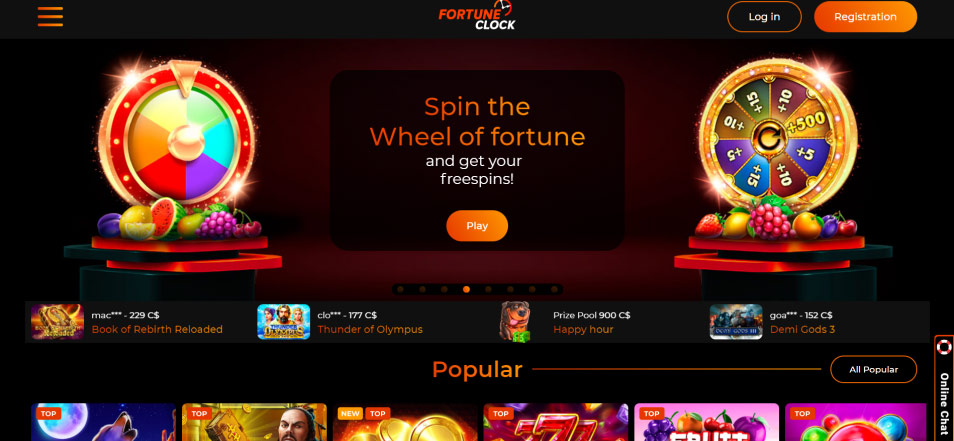Click the Registration button
Image resolution: width=954 pixels, height=441 pixels.
(x=865, y=16)
